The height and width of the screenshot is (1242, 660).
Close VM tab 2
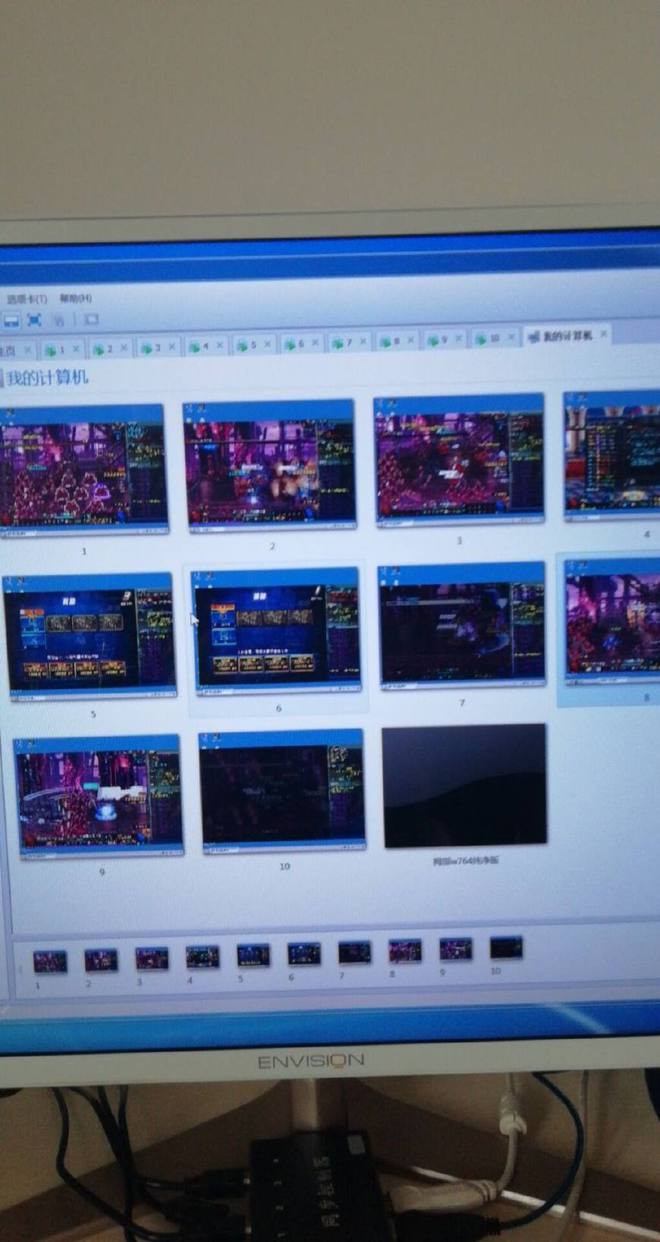[x=124, y=348]
